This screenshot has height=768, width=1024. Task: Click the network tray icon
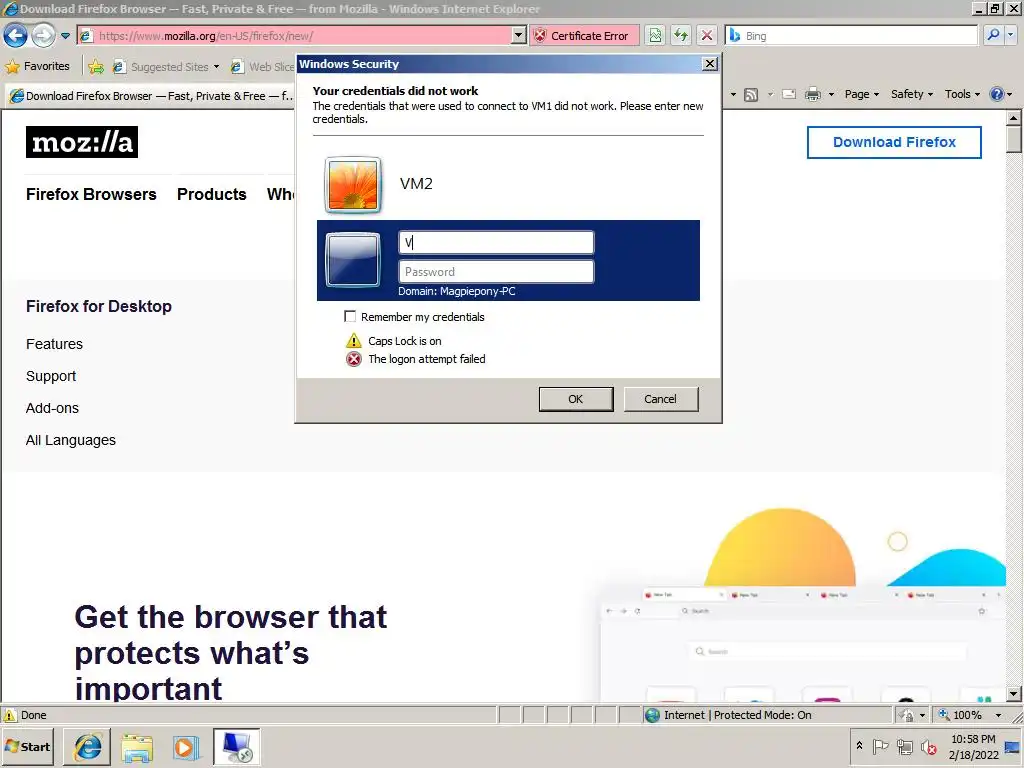(x=904, y=746)
